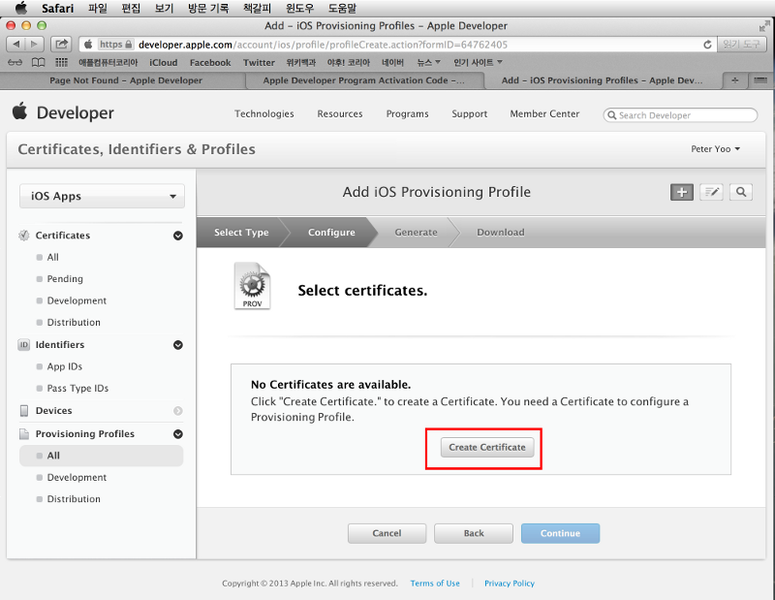Click the edit profiles pencil icon
This screenshot has width=775, height=600.
(x=711, y=192)
